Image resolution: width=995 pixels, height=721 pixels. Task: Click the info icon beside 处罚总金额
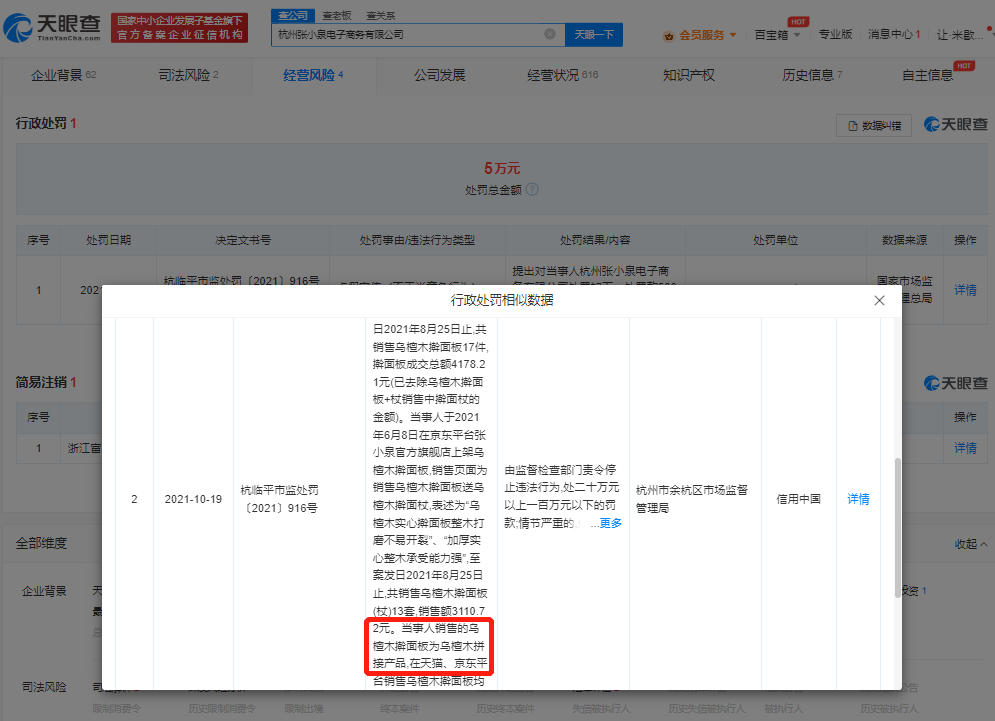pyautogui.click(x=532, y=189)
